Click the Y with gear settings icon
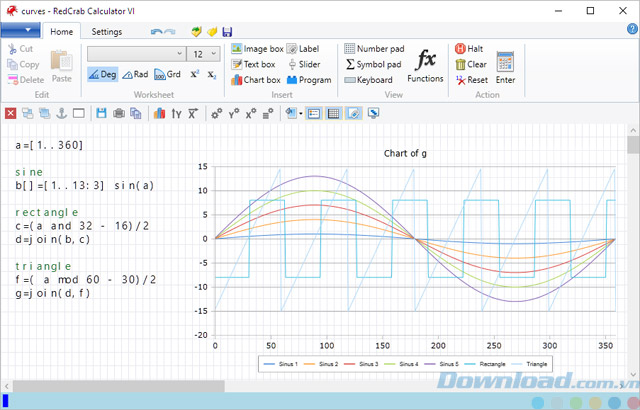Viewport: 640px width, 410px height. coord(234,113)
